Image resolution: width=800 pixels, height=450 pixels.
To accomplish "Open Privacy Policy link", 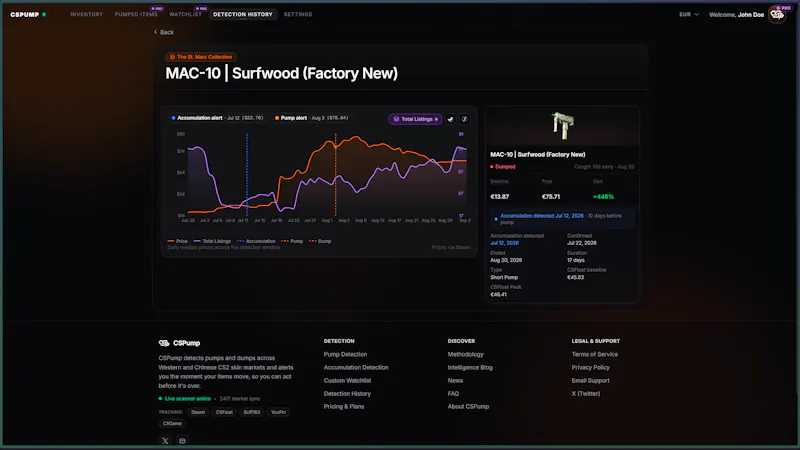I will [590, 367].
